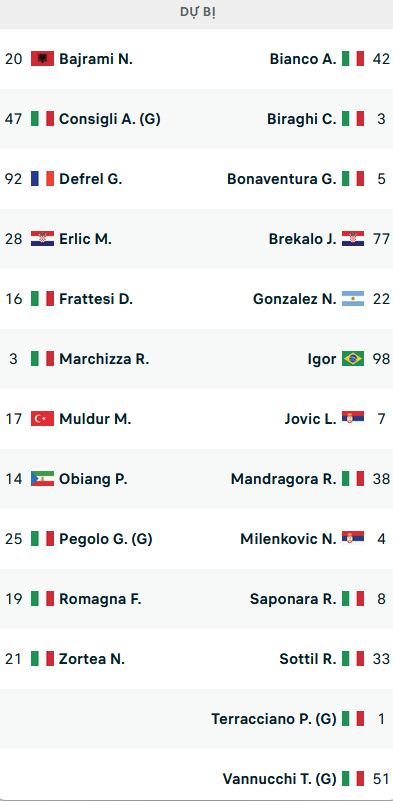Click the Turkish flag next to Muldur M.
Image resolution: width=393 pixels, height=801 pixels.
[42, 419]
